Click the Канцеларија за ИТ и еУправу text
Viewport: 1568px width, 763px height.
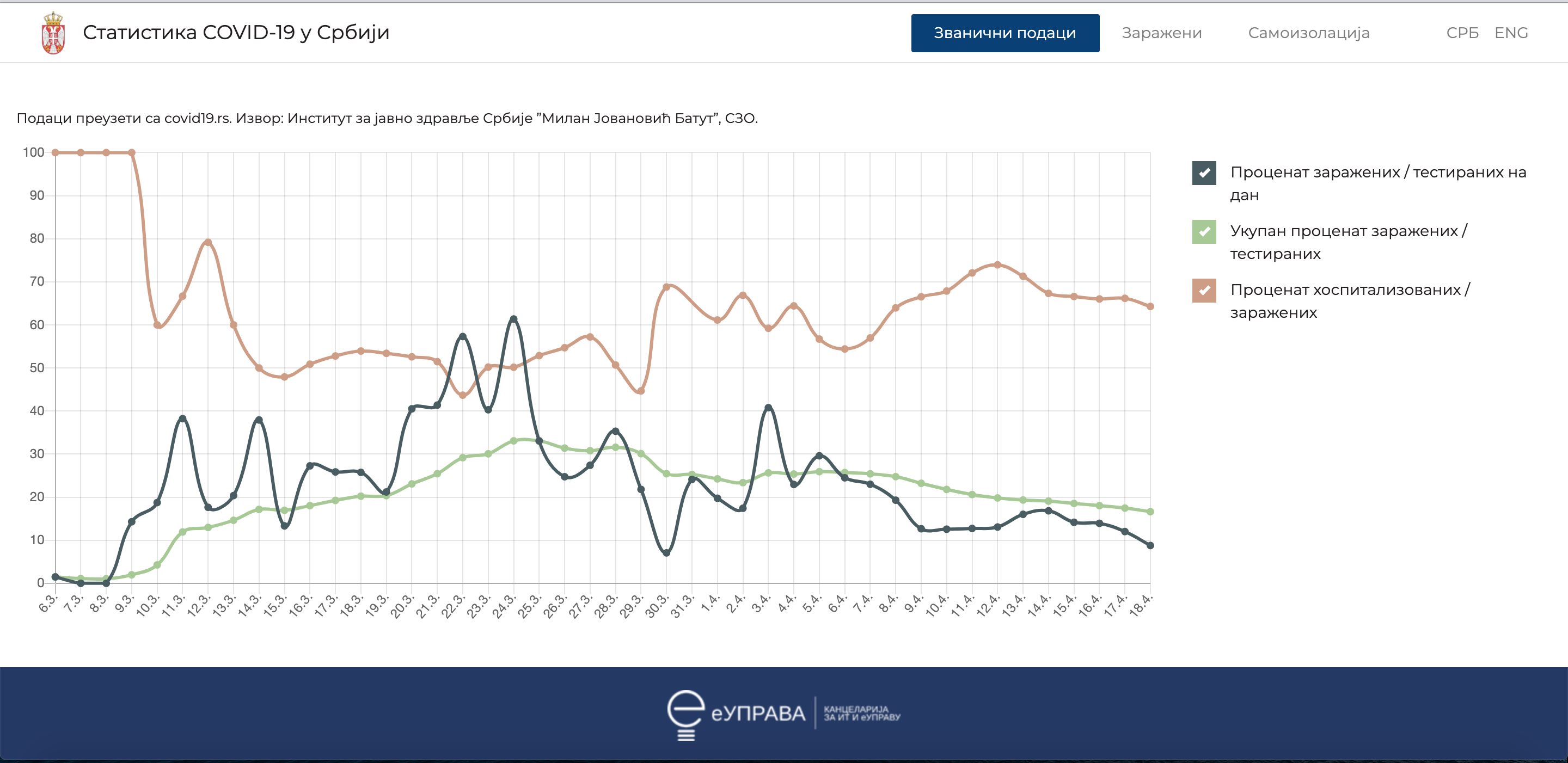[861, 713]
